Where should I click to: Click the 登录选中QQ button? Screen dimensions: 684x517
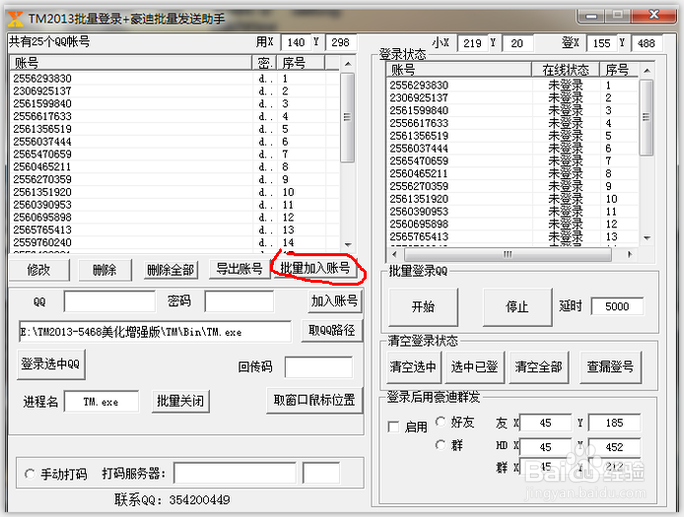(51, 364)
